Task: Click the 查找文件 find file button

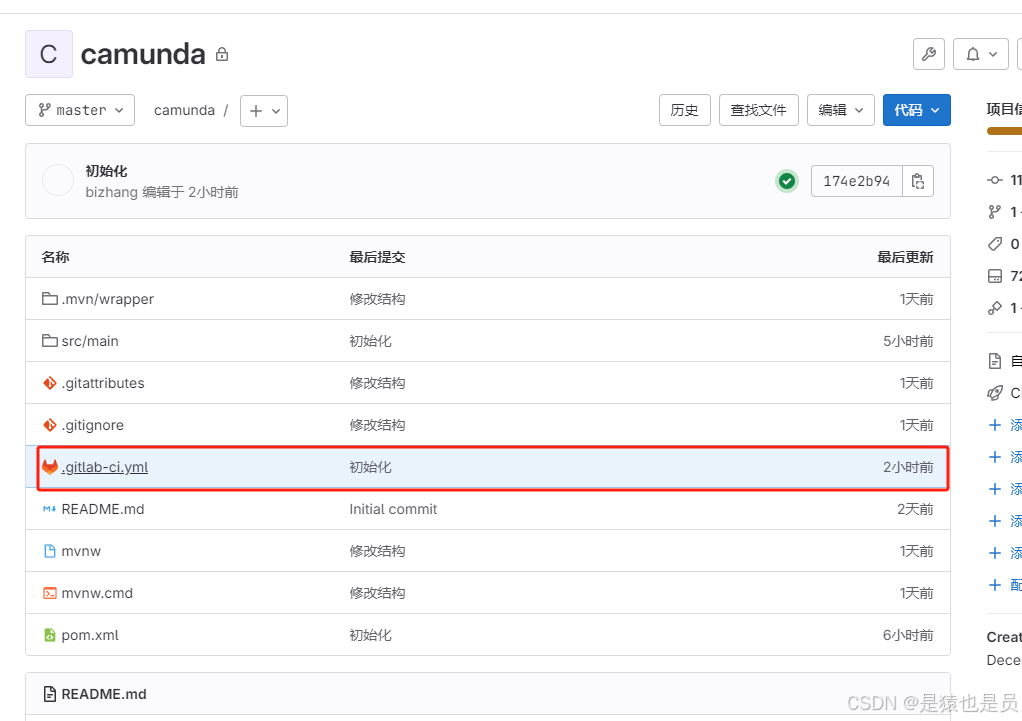Action: tap(758, 110)
